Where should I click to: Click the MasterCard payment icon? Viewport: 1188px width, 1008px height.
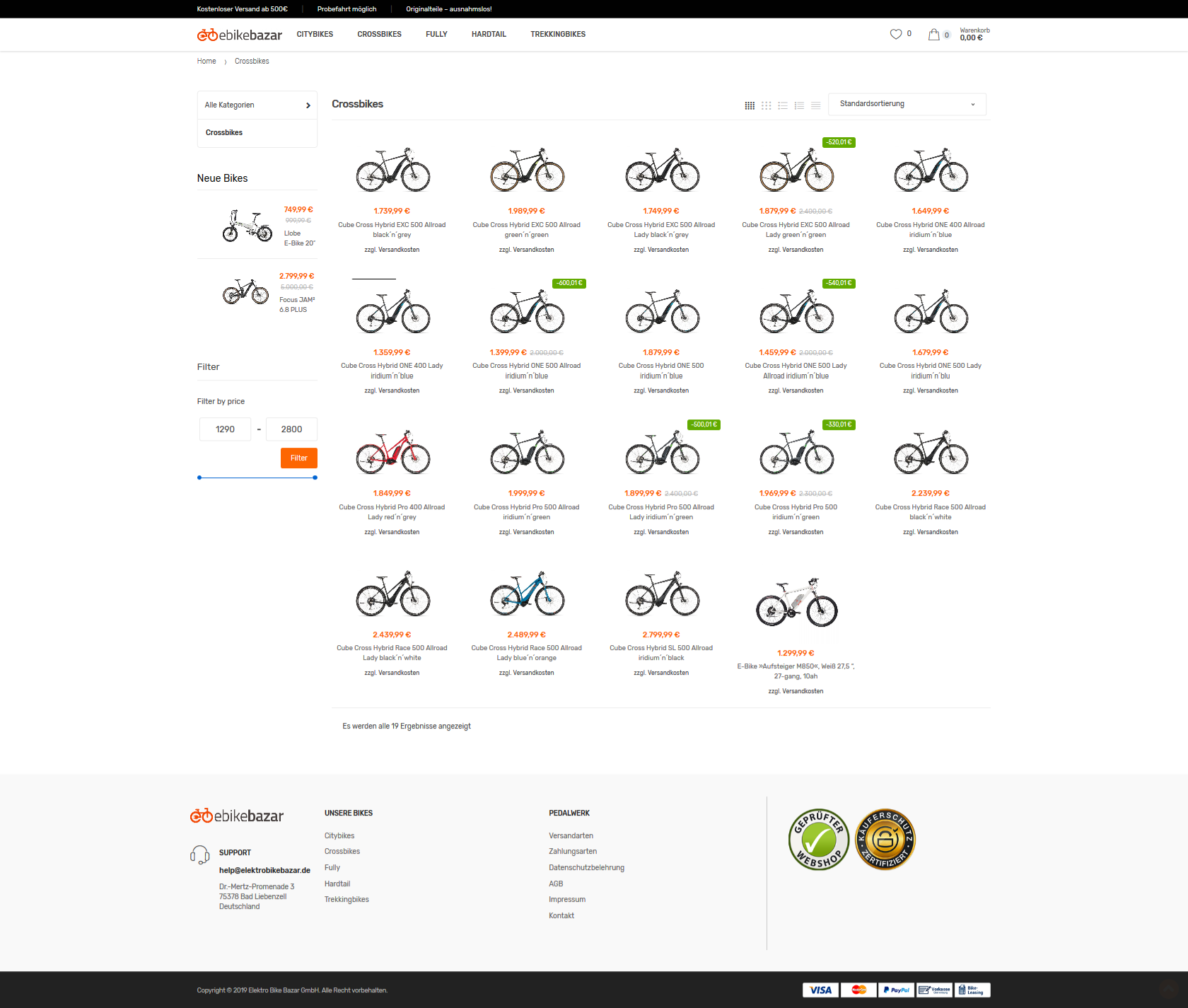coord(858,990)
